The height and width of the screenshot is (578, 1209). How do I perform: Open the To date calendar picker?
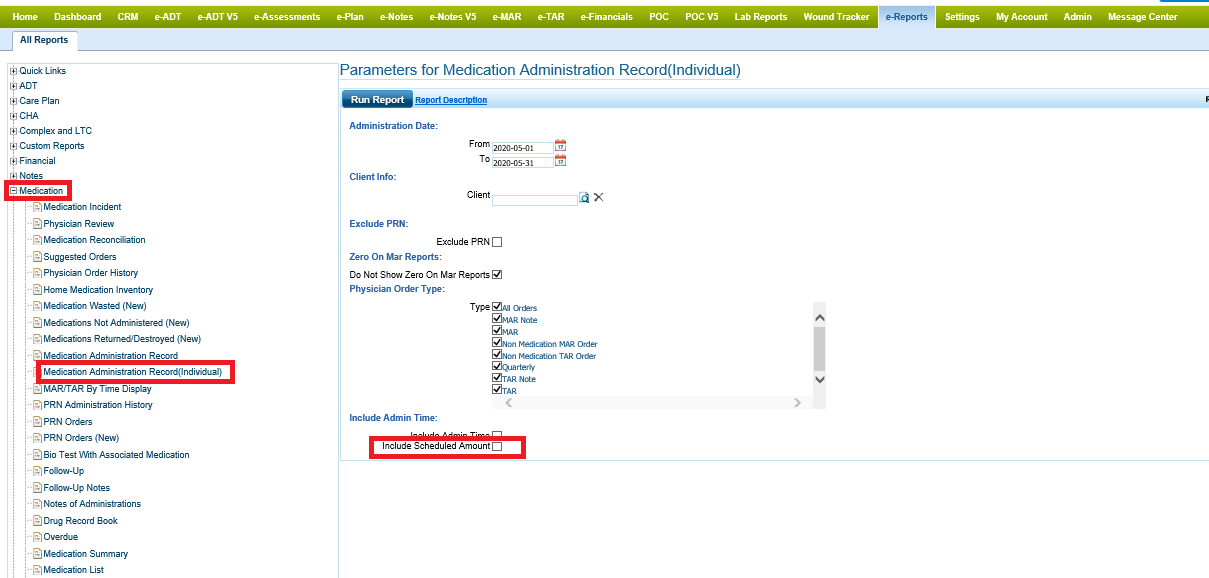pyautogui.click(x=560, y=161)
